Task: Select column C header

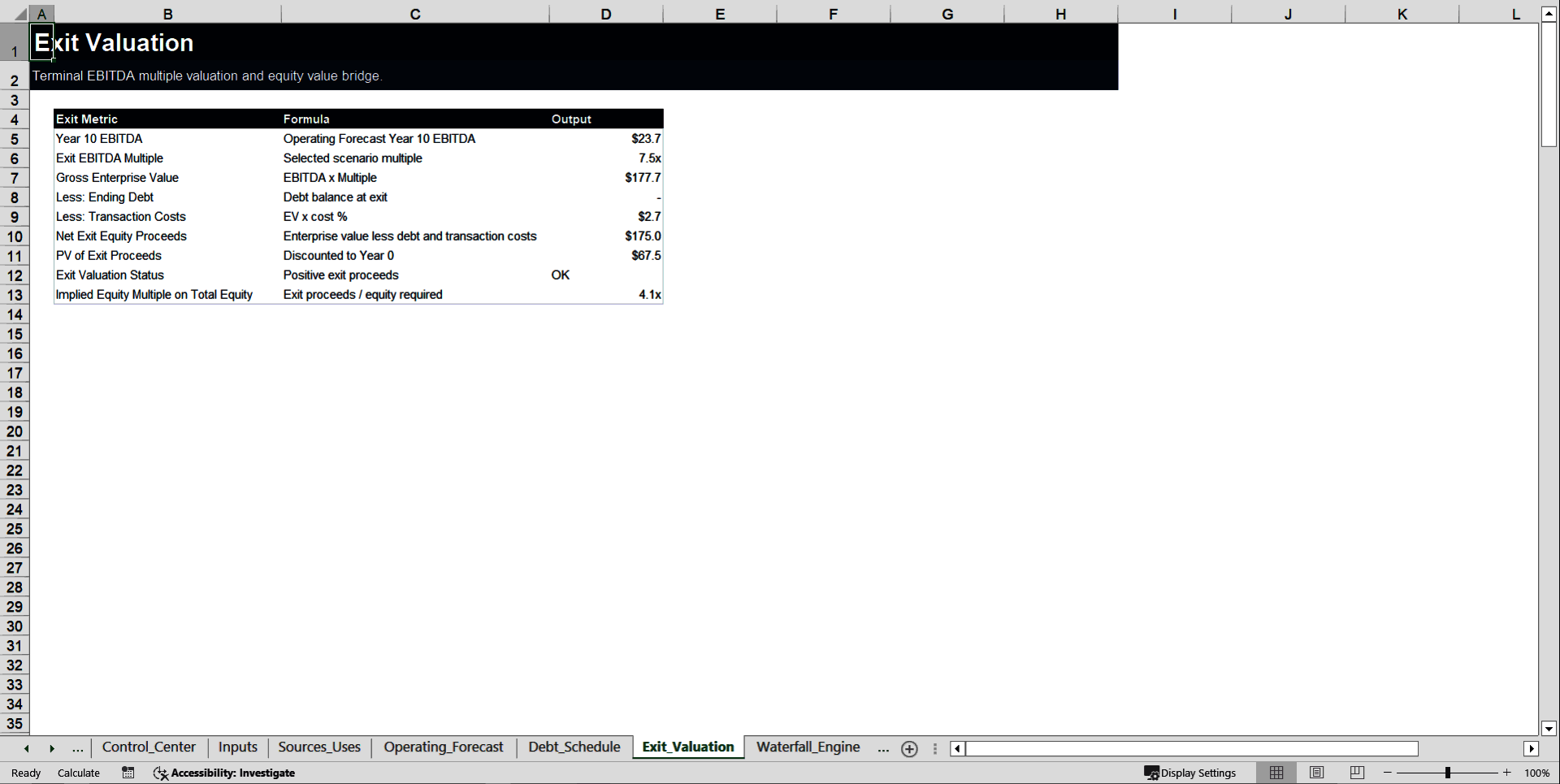Action: [x=415, y=14]
